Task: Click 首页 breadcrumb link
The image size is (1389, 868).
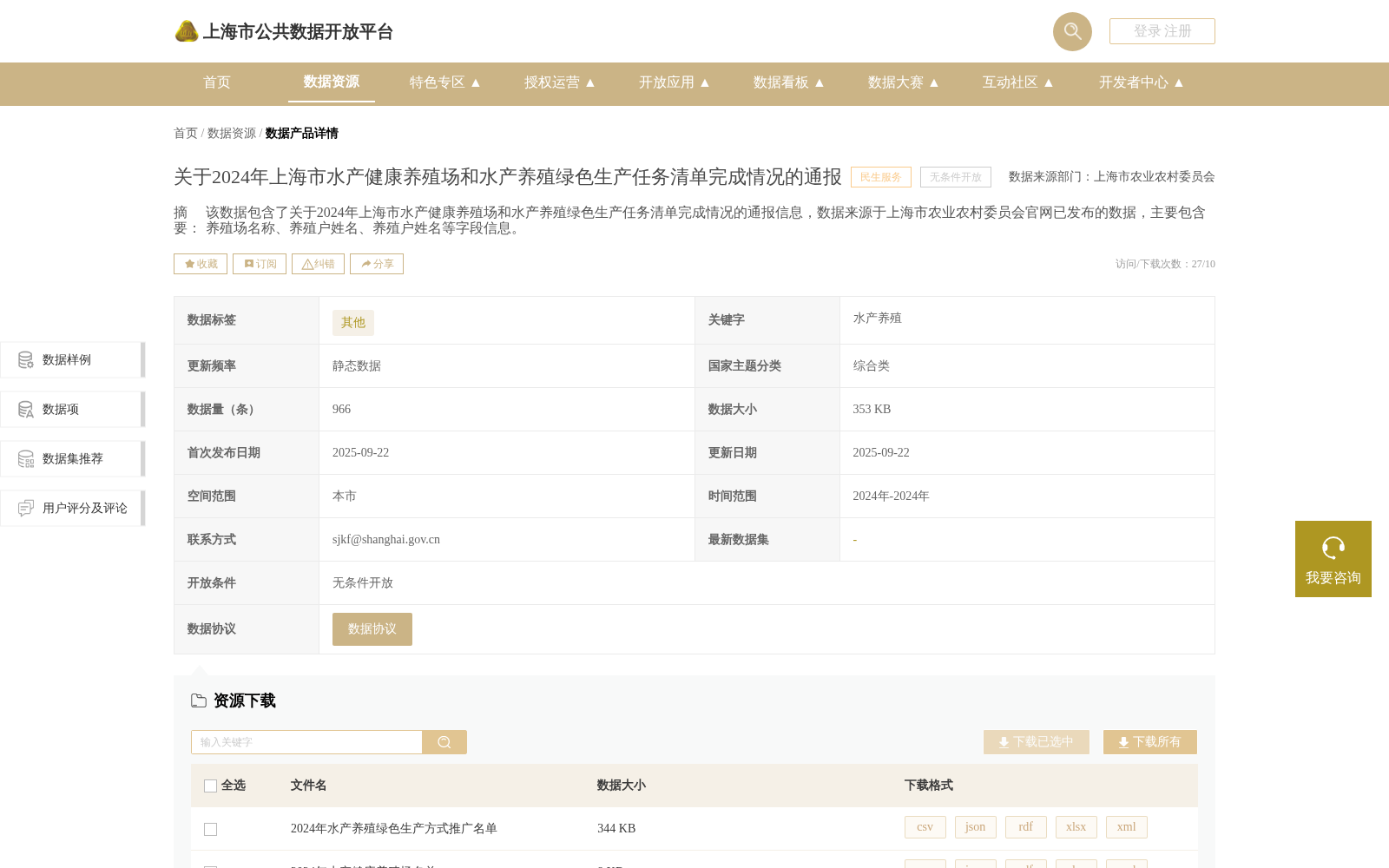Action: (186, 134)
